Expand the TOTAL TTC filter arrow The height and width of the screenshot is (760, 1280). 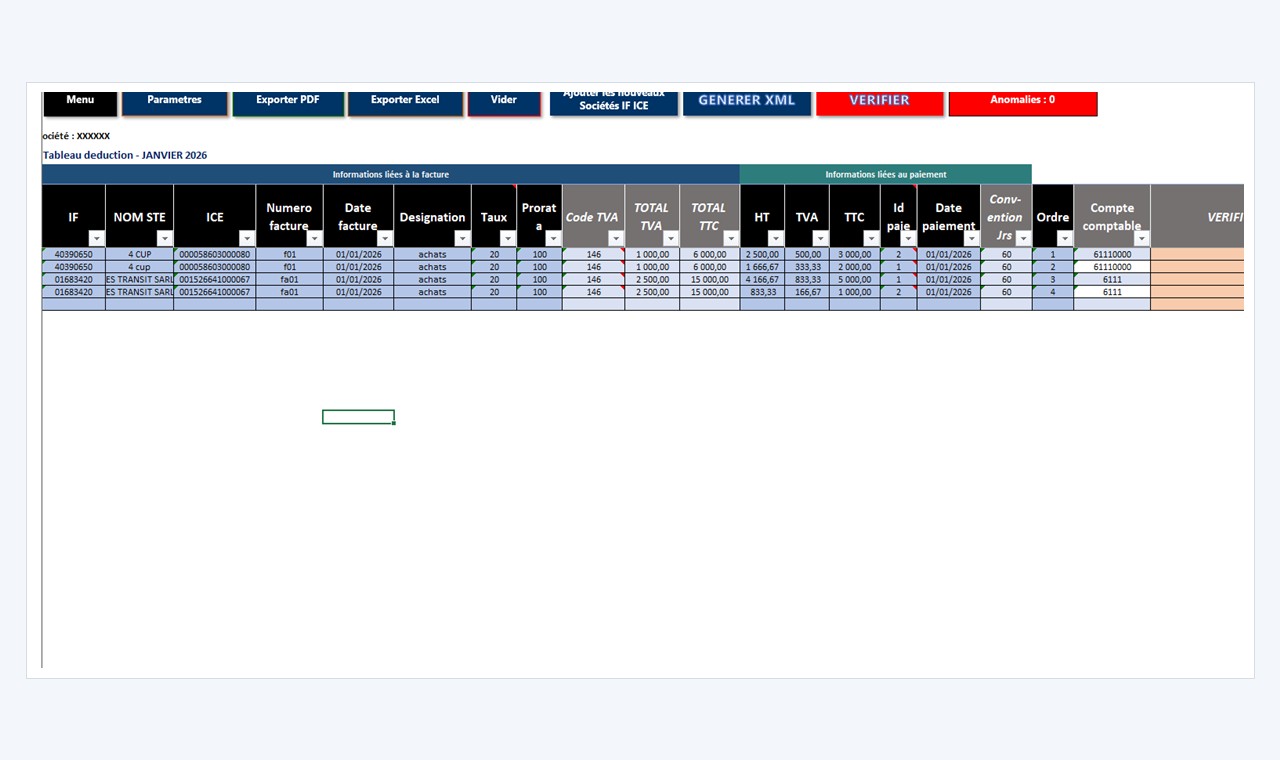(x=731, y=238)
